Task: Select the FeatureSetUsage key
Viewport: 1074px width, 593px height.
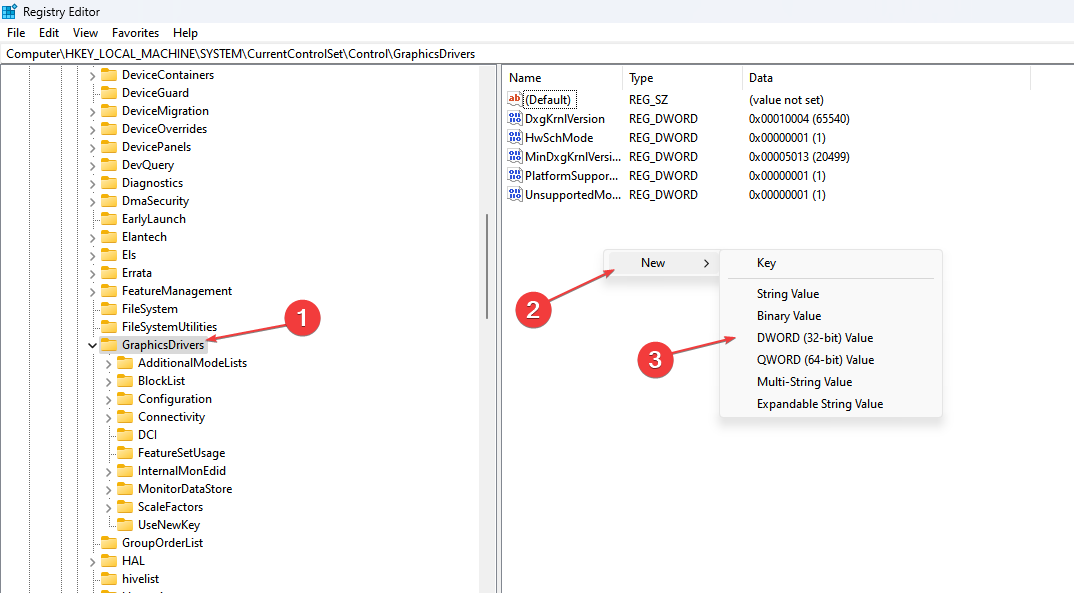Action: 182,453
